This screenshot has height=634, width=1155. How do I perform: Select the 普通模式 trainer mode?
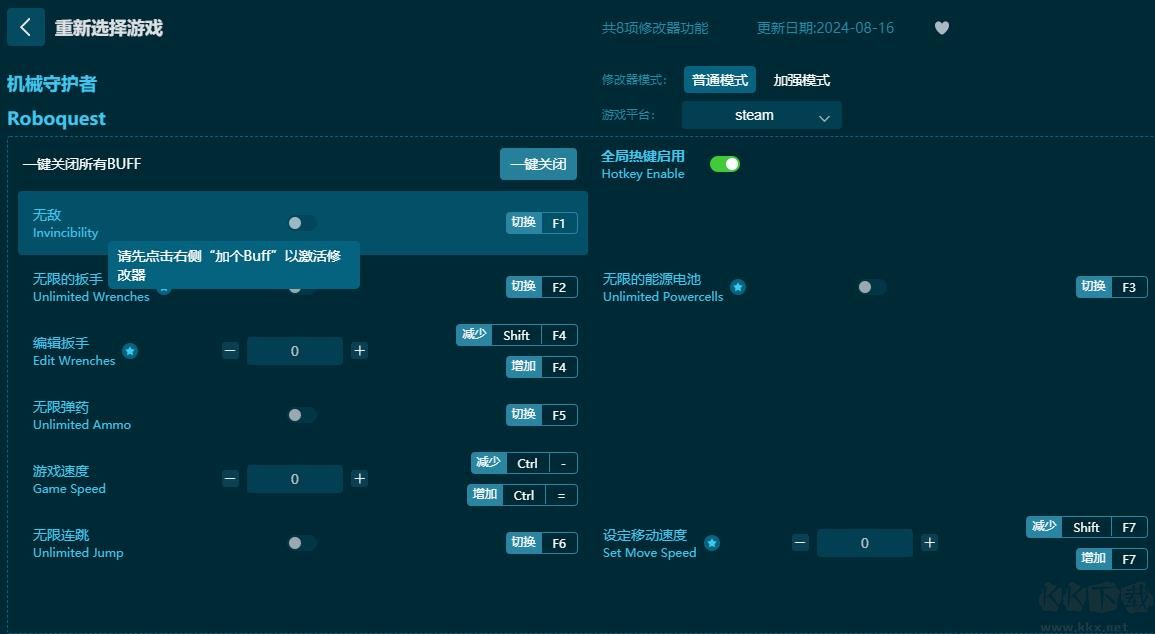click(x=719, y=79)
